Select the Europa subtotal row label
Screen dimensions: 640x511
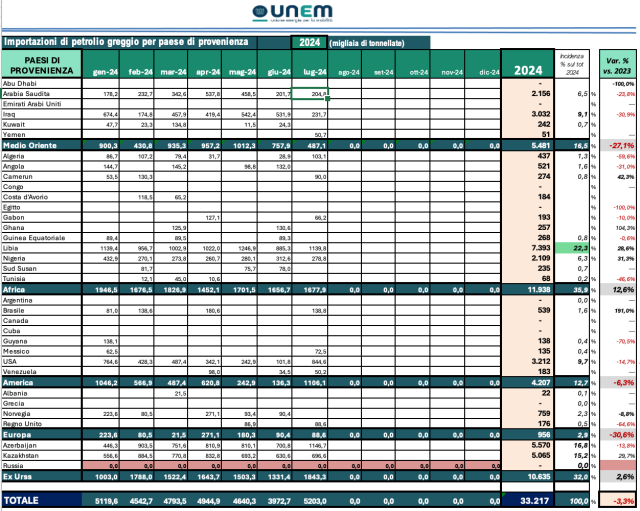(20, 435)
